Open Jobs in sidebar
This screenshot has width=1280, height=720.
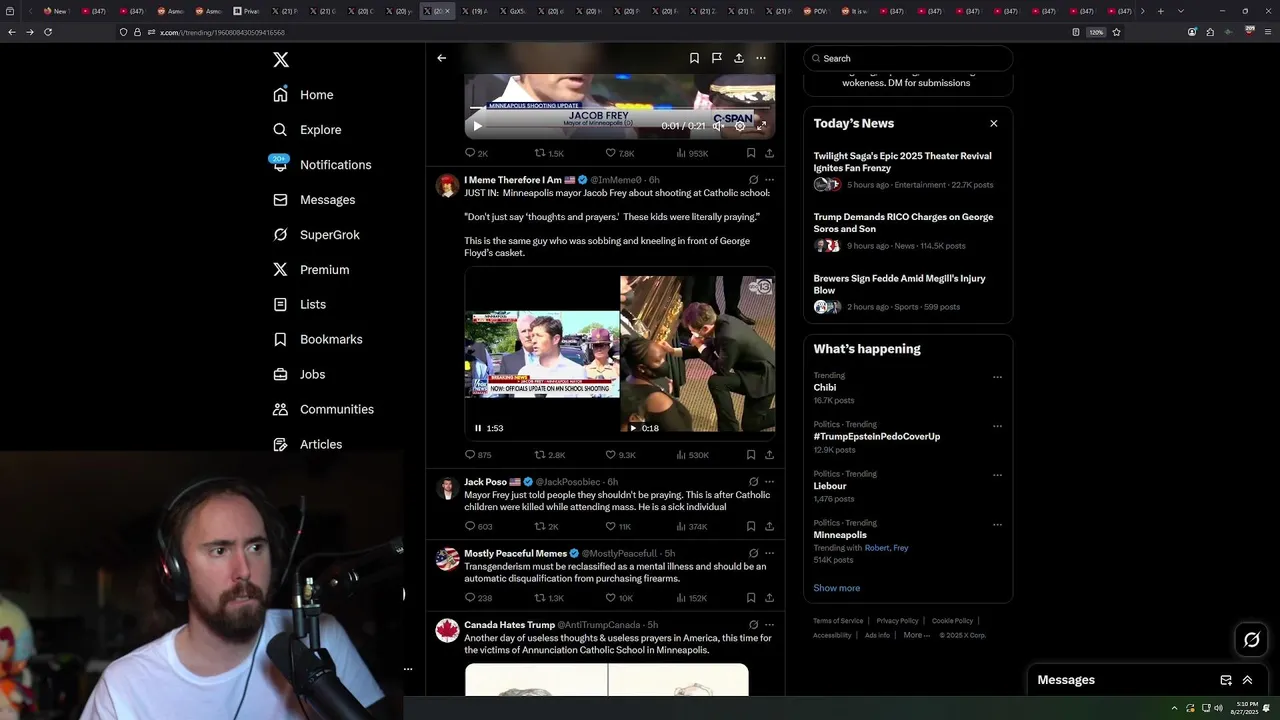(299, 375)
